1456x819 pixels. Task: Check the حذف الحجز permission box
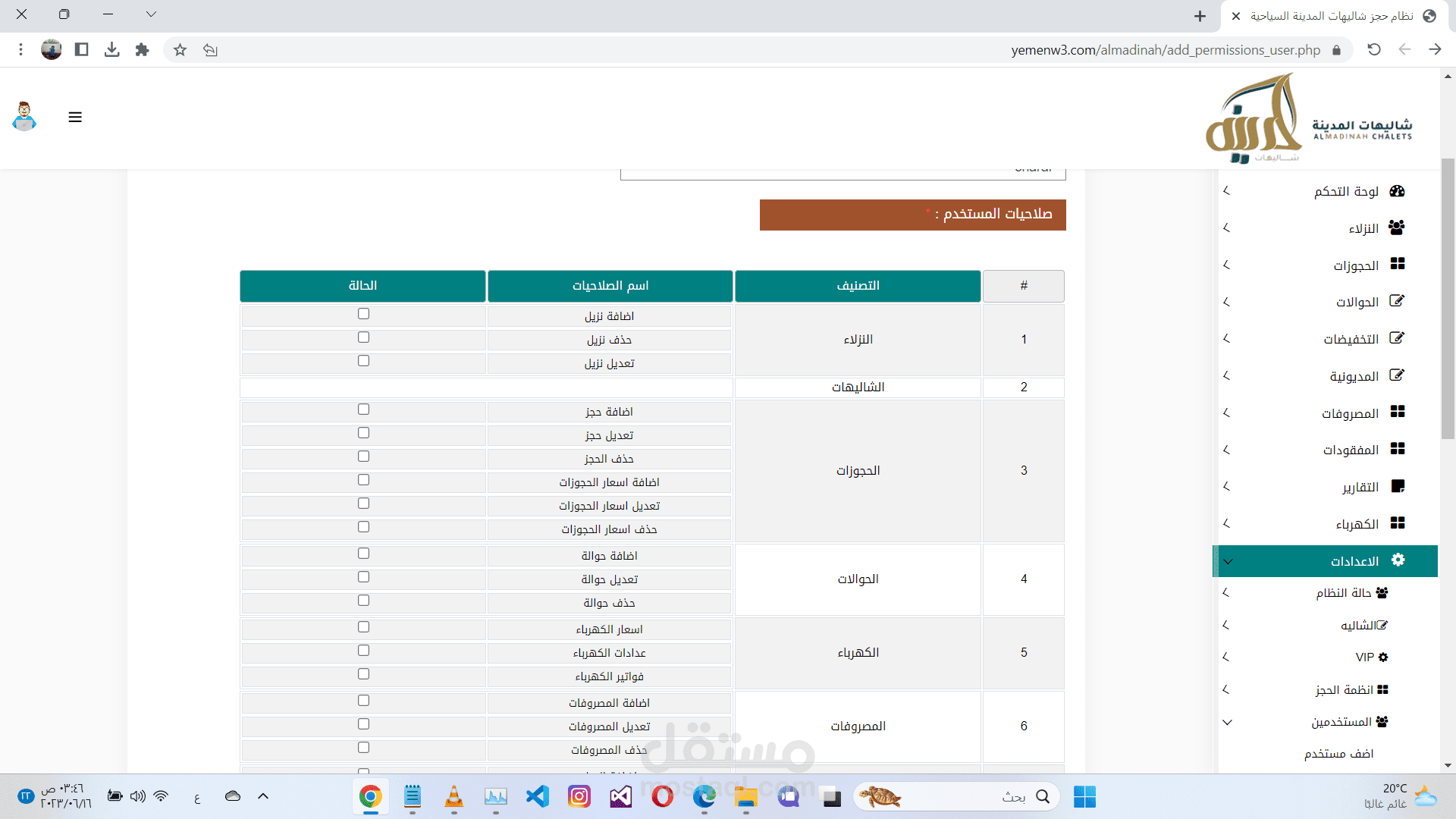(x=363, y=457)
